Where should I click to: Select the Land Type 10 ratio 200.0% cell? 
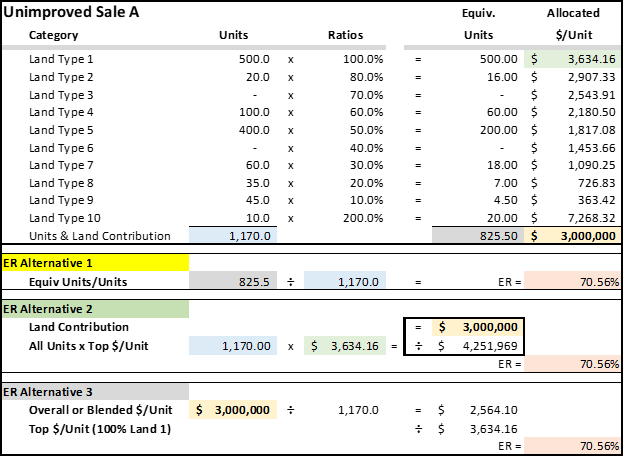(x=345, y=218)
